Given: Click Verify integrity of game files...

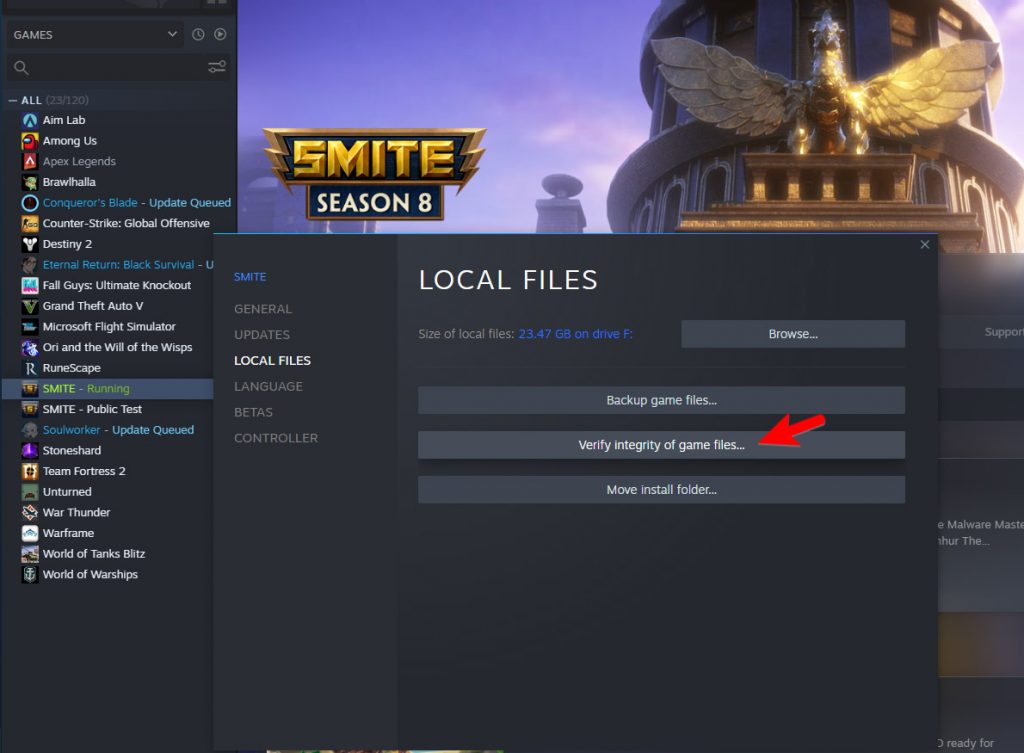Looking at the screenshot, I should click(x=662, y=445).
